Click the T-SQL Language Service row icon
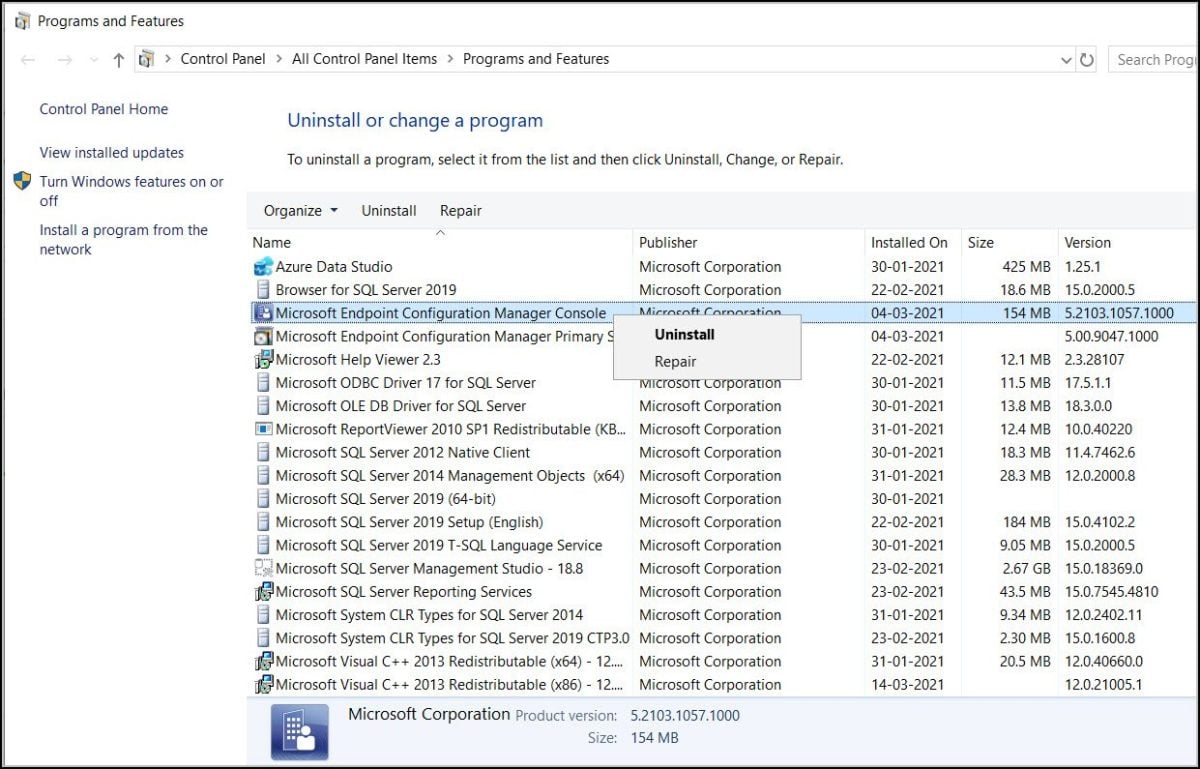1200x769 pixels. click(263, 545)
